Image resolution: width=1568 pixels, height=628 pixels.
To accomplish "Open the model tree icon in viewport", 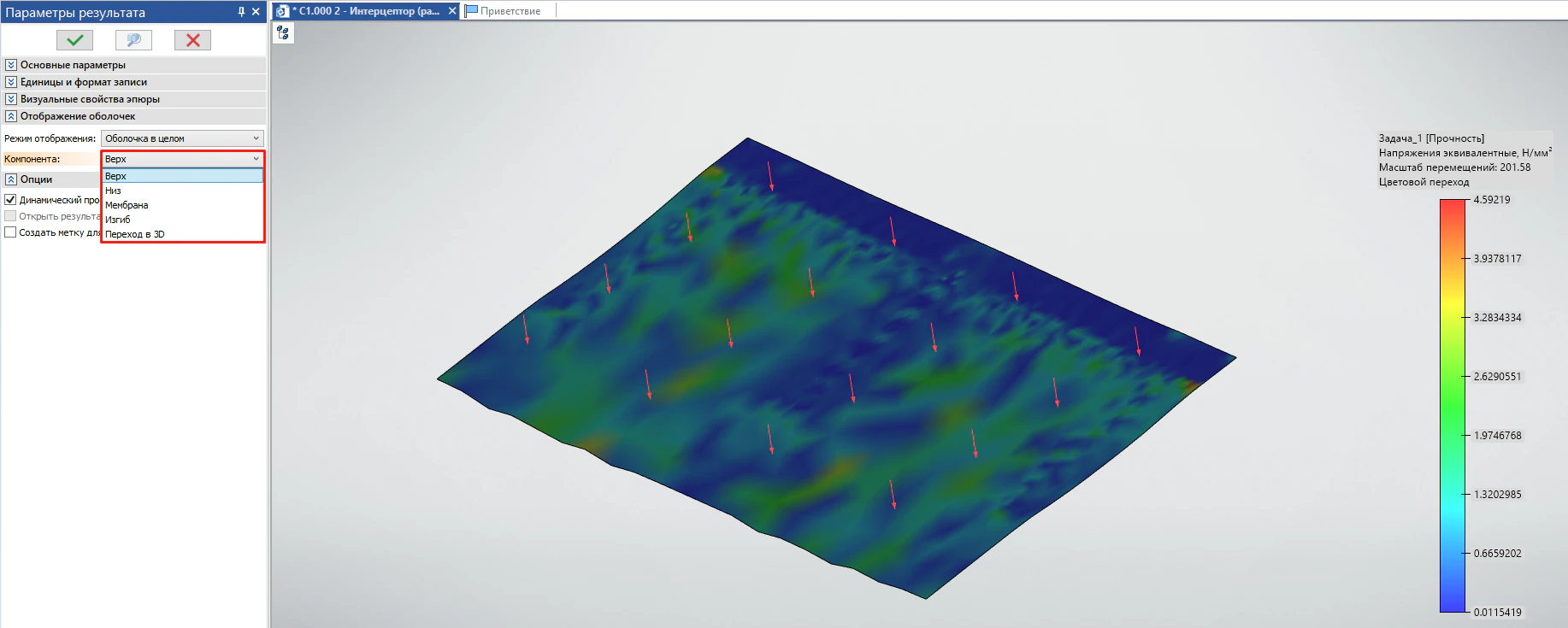I will point(283,33).
